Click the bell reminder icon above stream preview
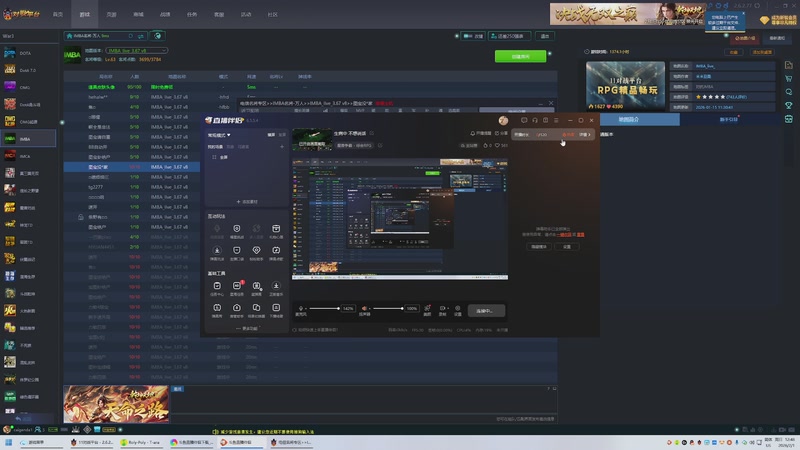Screen dimensions: 800x450 point(472,134)
